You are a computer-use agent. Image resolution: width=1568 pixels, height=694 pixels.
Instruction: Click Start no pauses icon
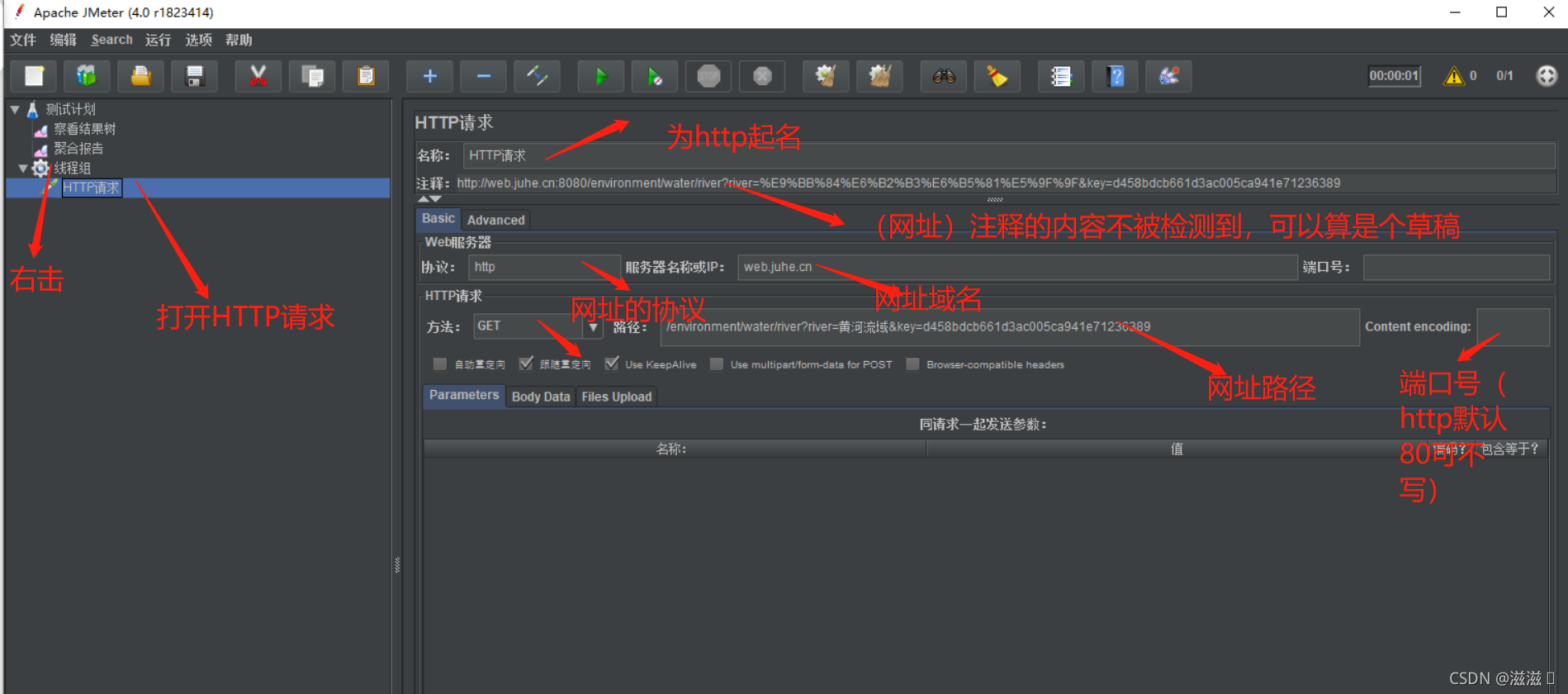655,76
